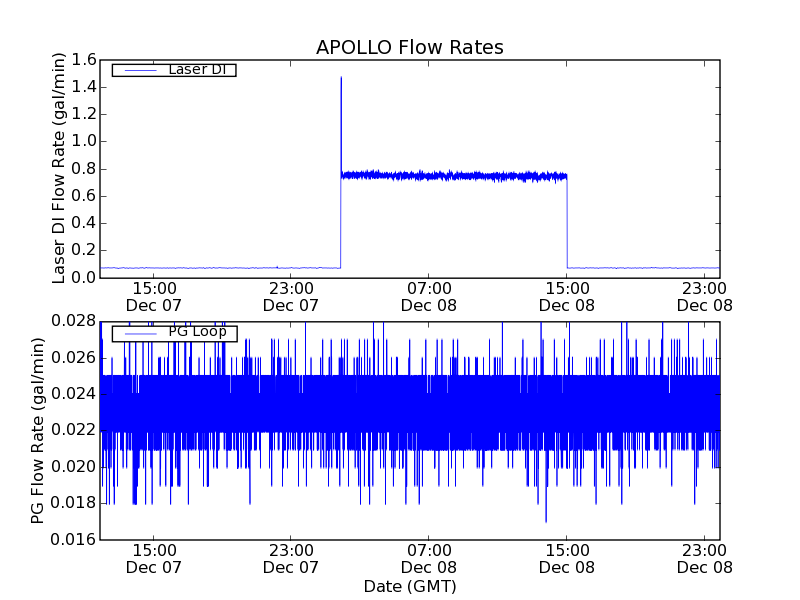Image resolution: width=800 pixels, height=600 pixels.
Task: Click the lowest PG Loop dip near 0.017
Action: [x=546, y=519]
